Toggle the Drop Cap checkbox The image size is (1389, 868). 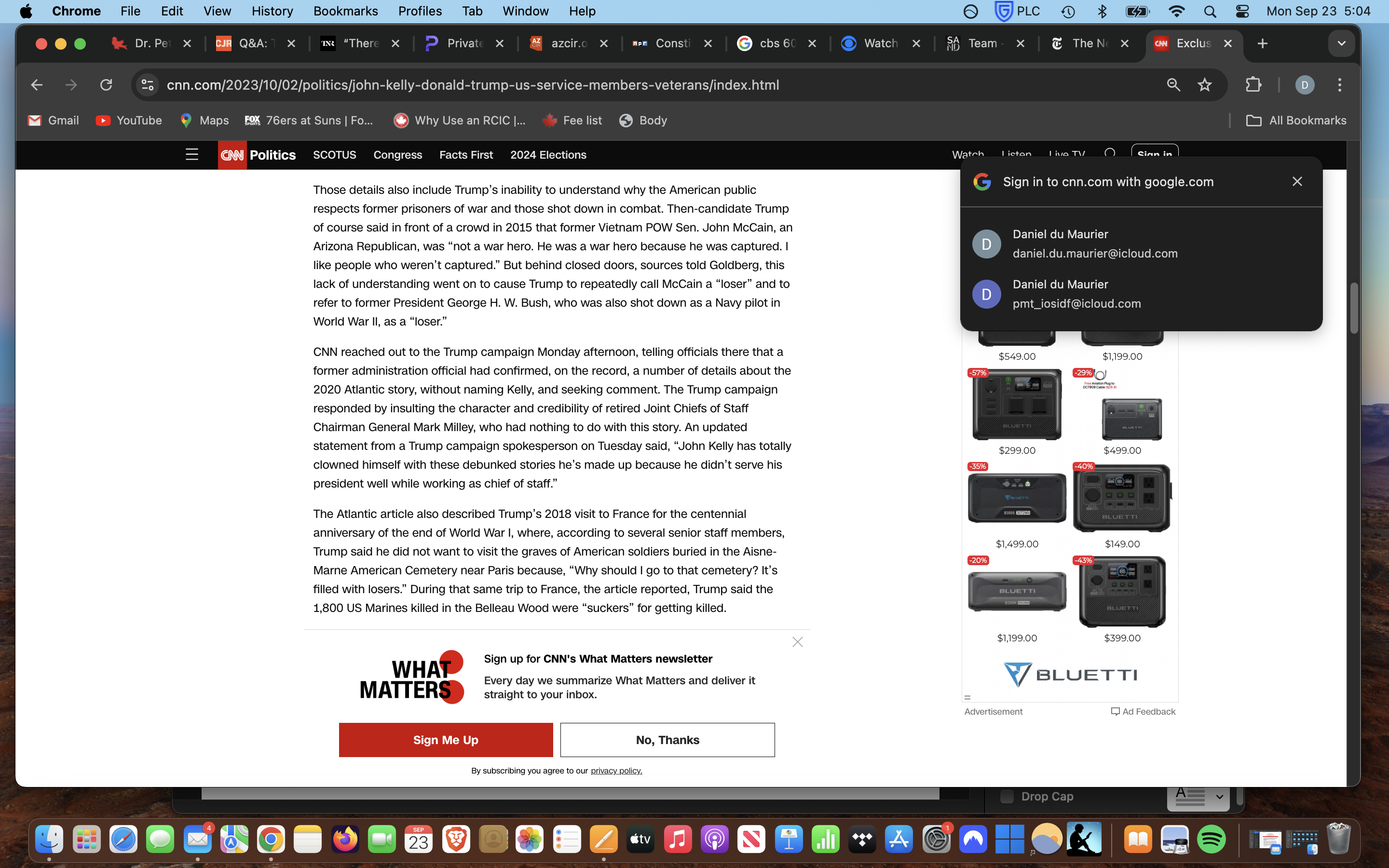pos(1007,796)
